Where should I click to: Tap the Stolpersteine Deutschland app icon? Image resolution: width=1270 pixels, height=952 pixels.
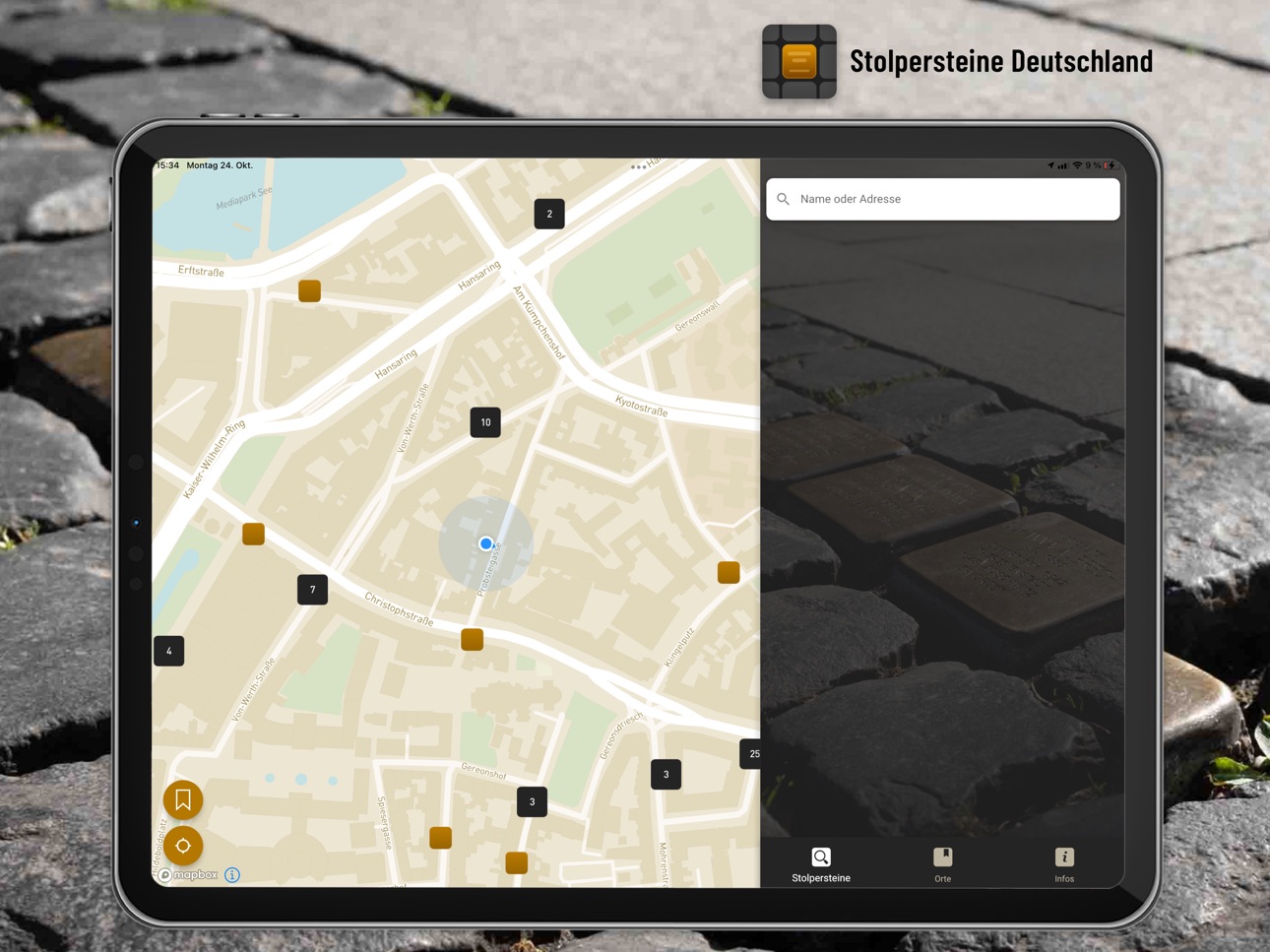pyautogui.click(x=799, y=62)
